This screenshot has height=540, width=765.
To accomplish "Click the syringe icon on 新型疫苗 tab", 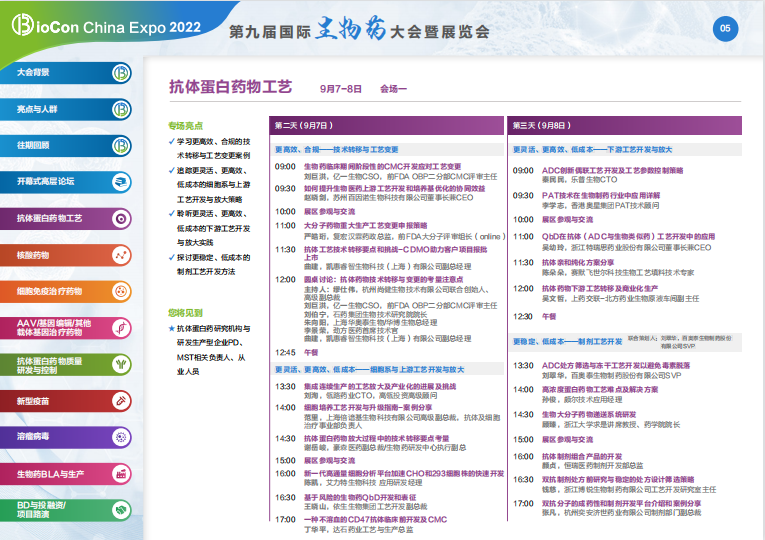I will click(x=121, y=401).
